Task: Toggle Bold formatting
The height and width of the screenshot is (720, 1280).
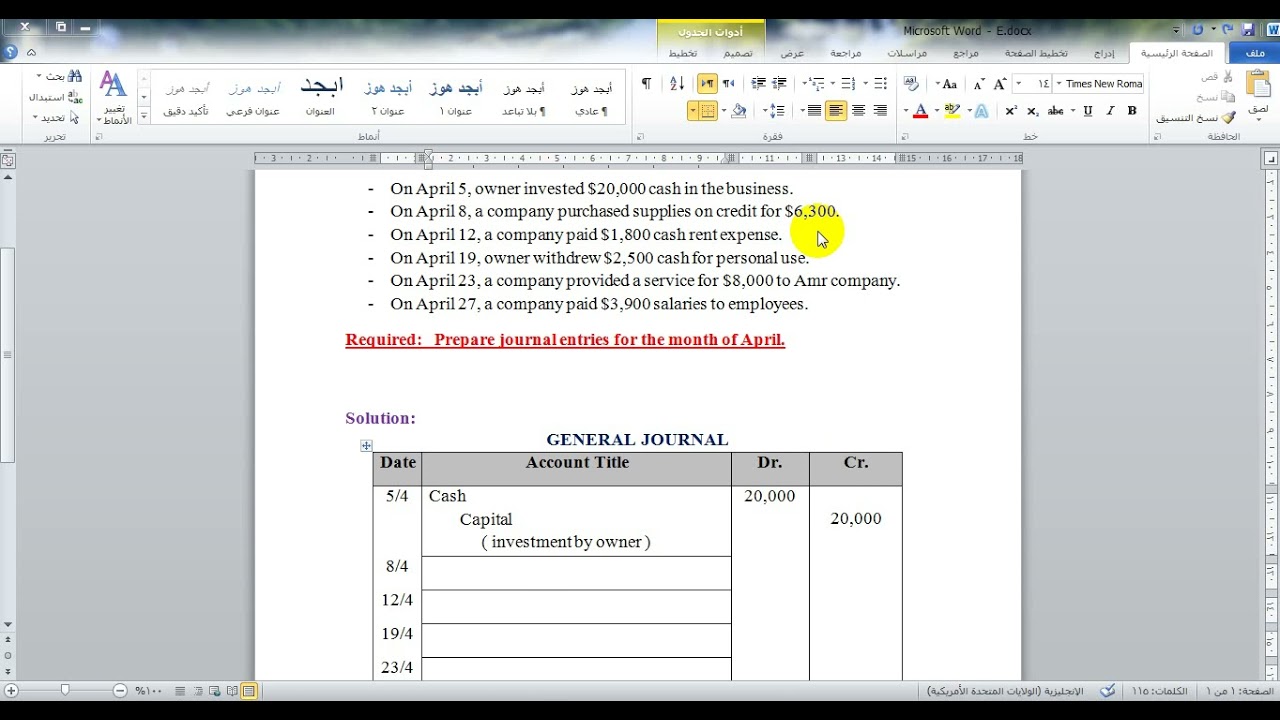Action: click(x=1132, y=111)
